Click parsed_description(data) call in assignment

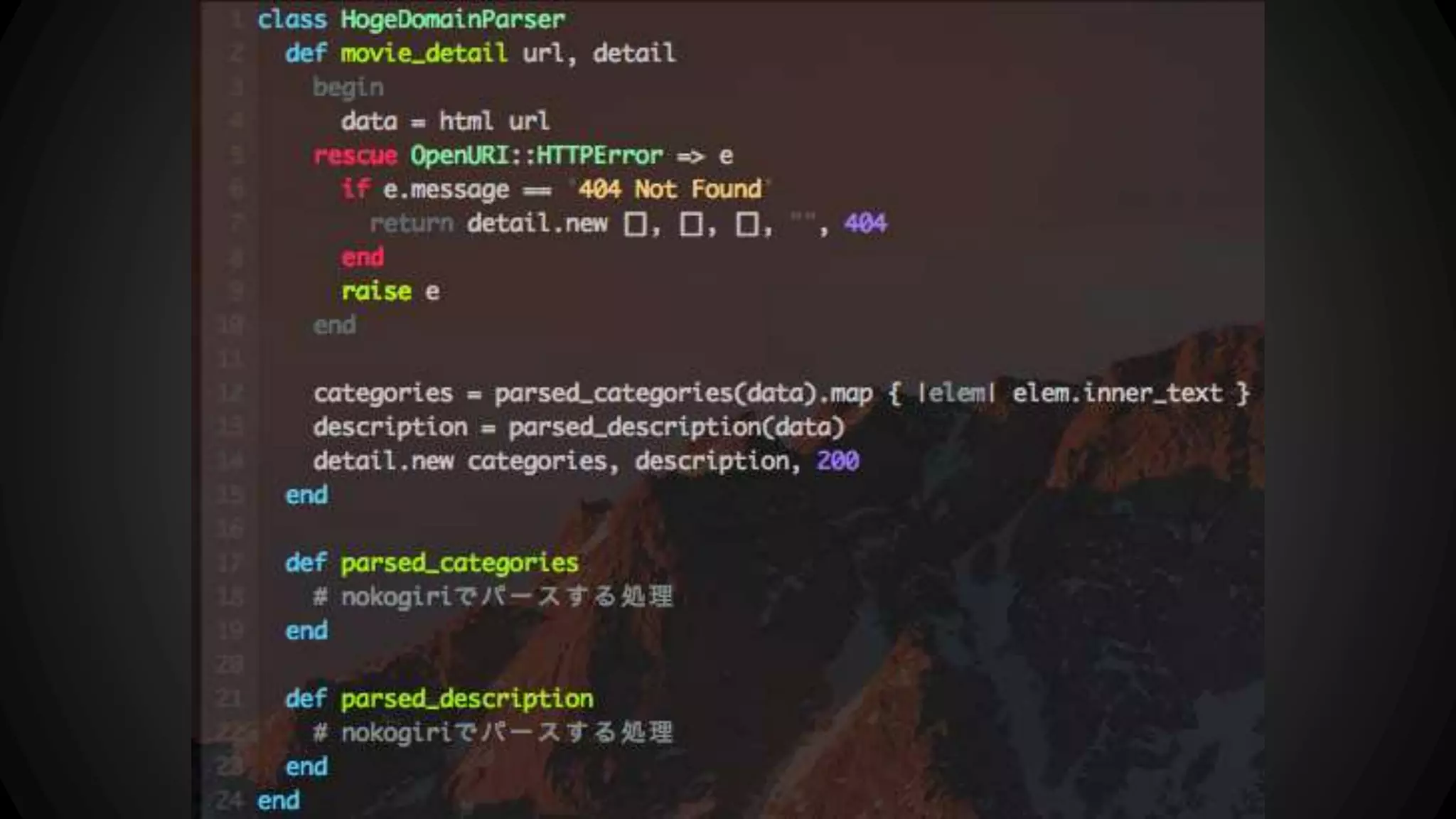(x=676, y=427)
